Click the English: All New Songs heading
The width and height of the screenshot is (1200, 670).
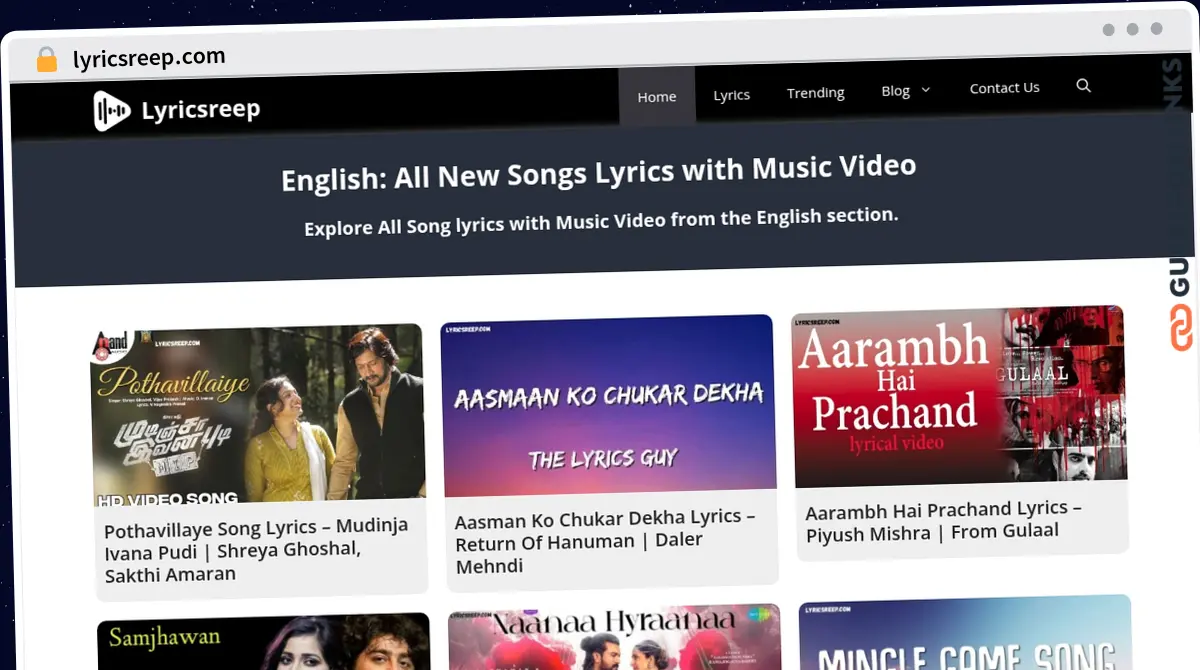tap(598, 173)
